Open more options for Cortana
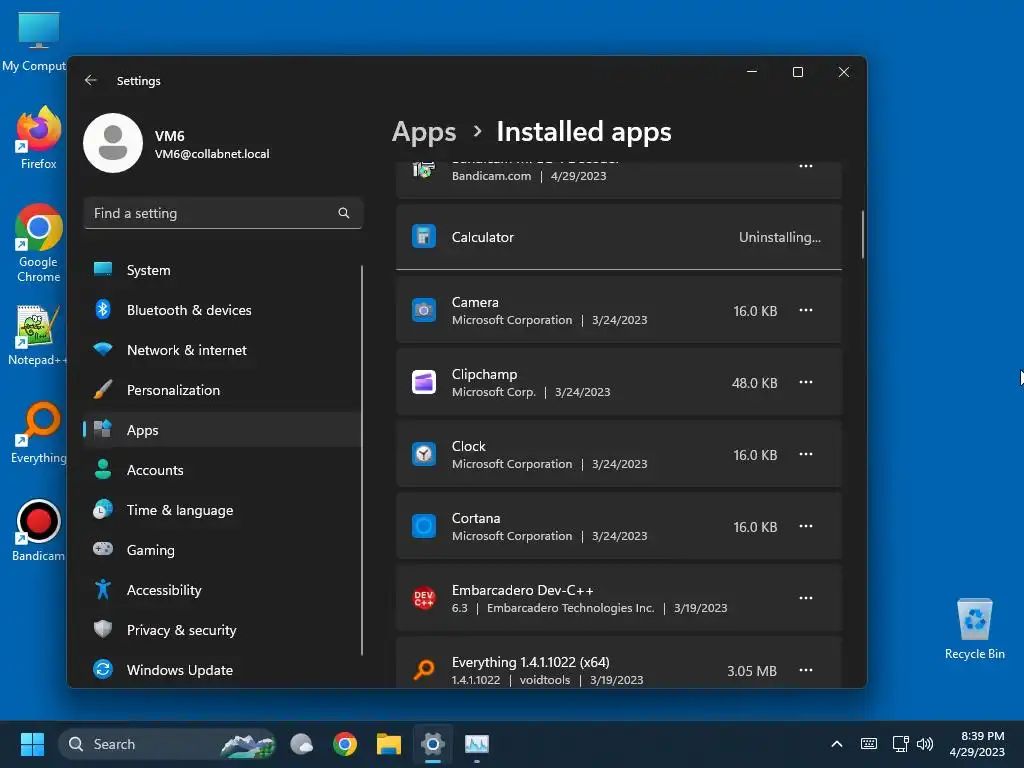 coord(806,526)
